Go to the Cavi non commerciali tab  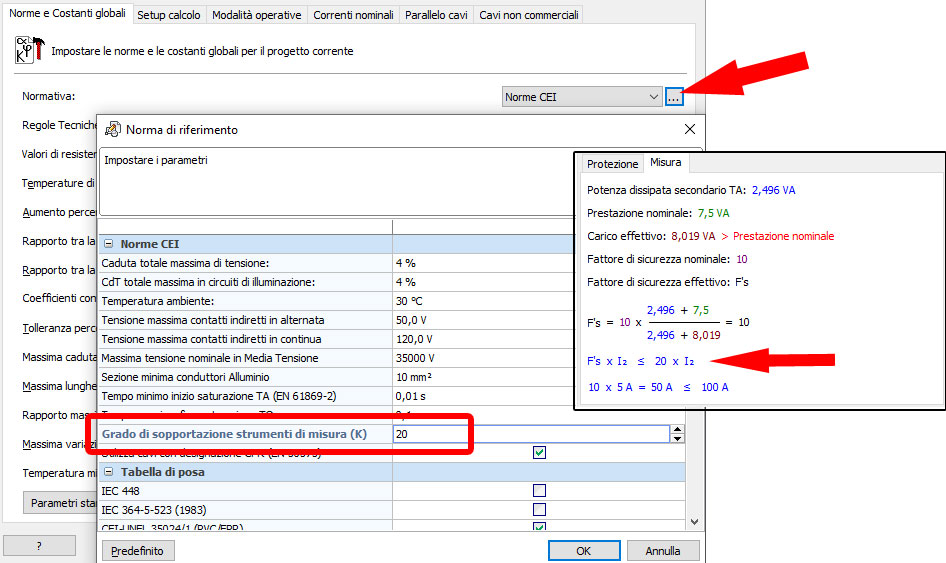coord(527,15)
